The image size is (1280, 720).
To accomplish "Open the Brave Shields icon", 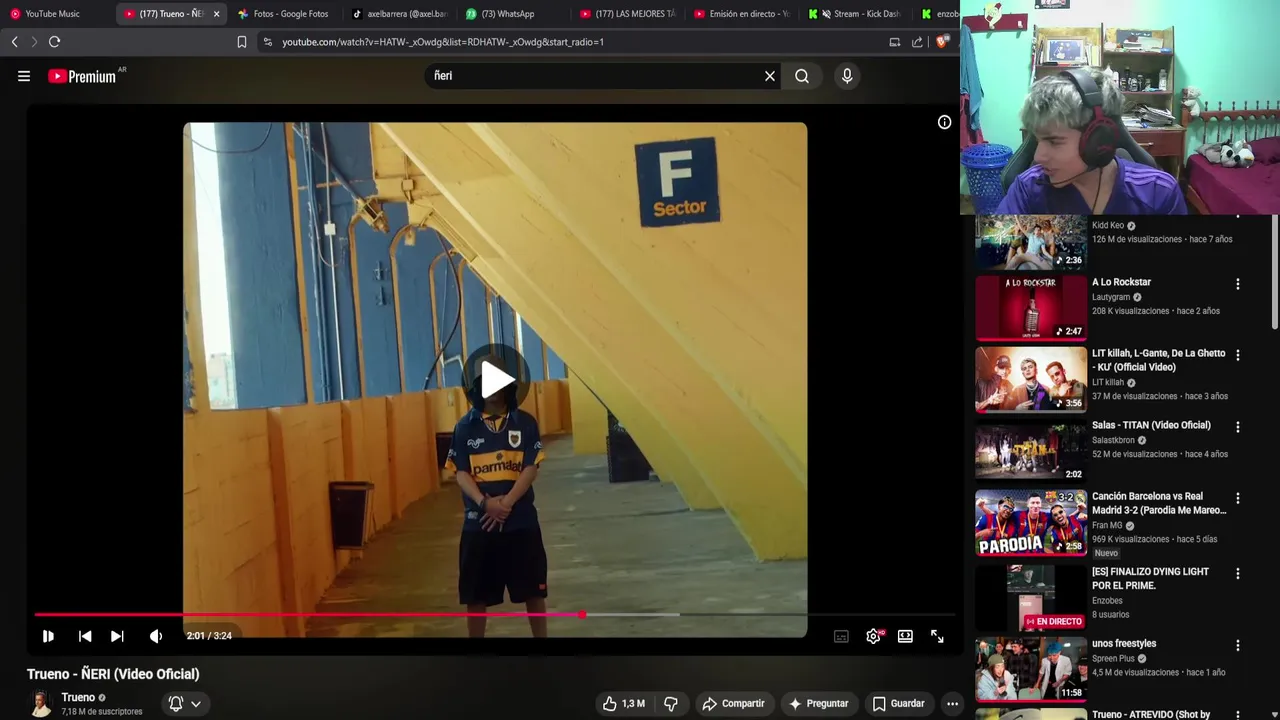I will coord(941,42).
